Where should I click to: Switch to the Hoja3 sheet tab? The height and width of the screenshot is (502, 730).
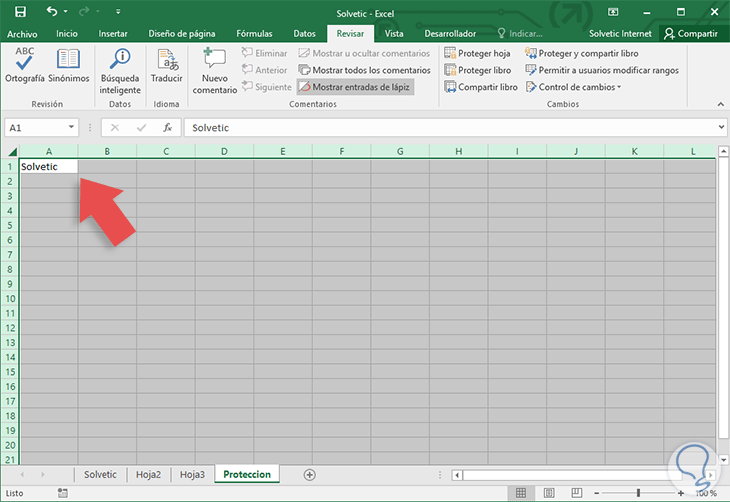(192, 475)
